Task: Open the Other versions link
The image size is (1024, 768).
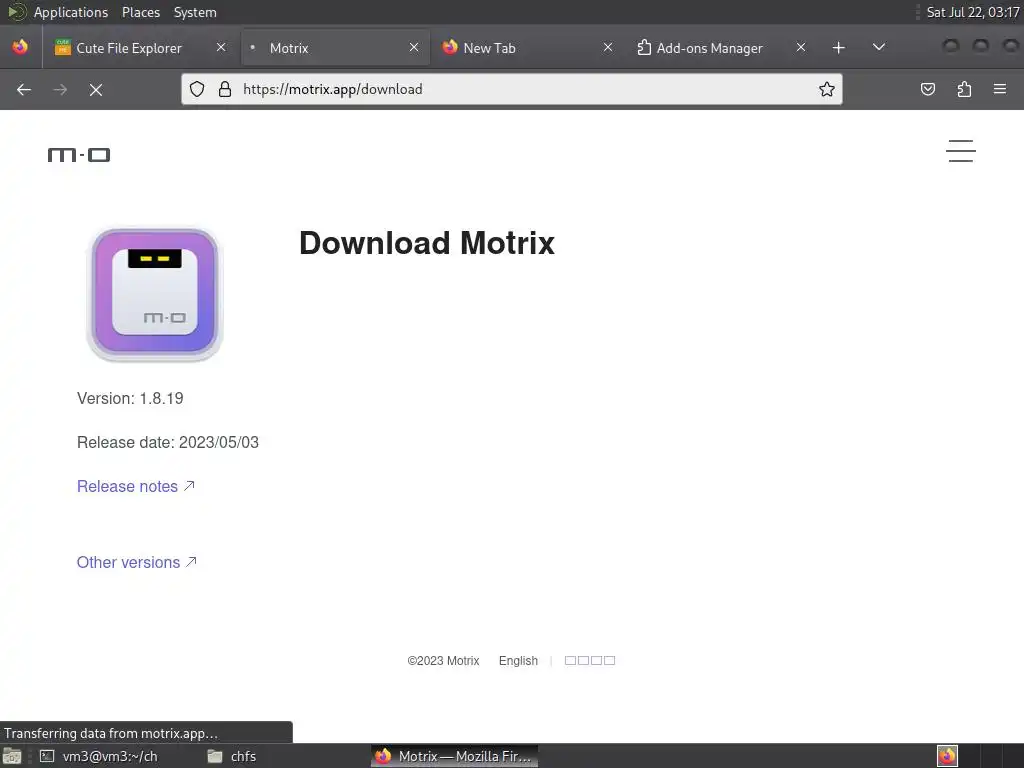Action: coord(136,562)
